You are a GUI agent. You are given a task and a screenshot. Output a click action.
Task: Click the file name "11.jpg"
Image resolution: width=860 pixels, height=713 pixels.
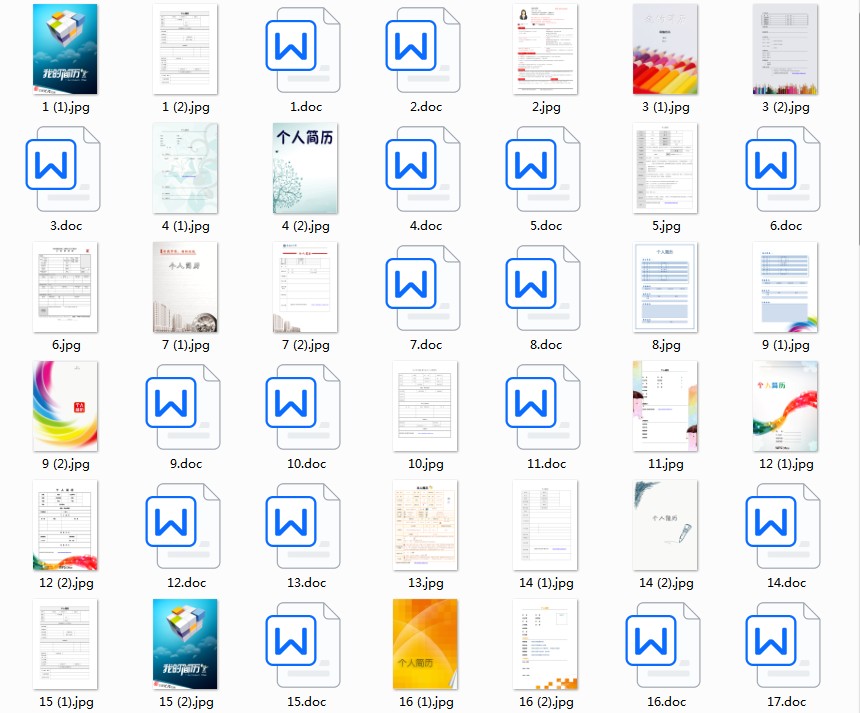(666, 464)
